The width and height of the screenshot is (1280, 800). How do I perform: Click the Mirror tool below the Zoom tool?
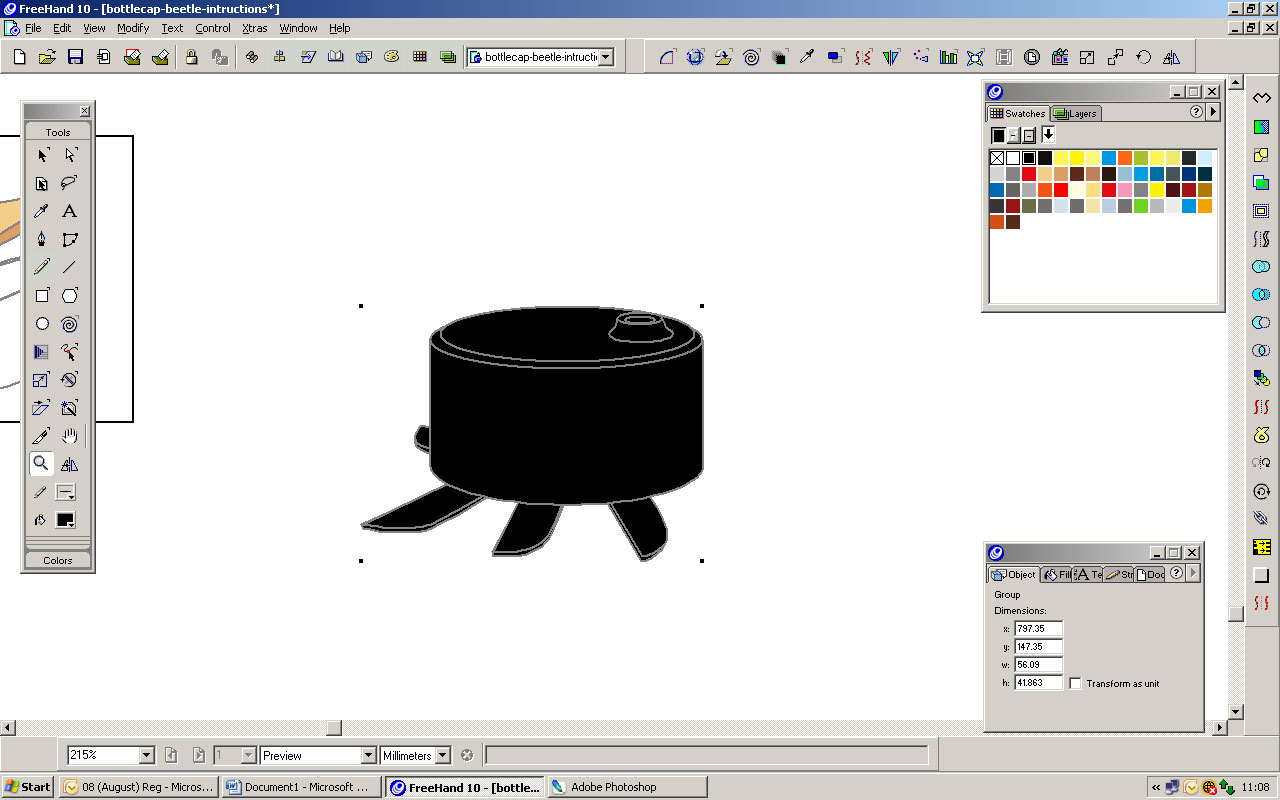click(x=69, y=463)
